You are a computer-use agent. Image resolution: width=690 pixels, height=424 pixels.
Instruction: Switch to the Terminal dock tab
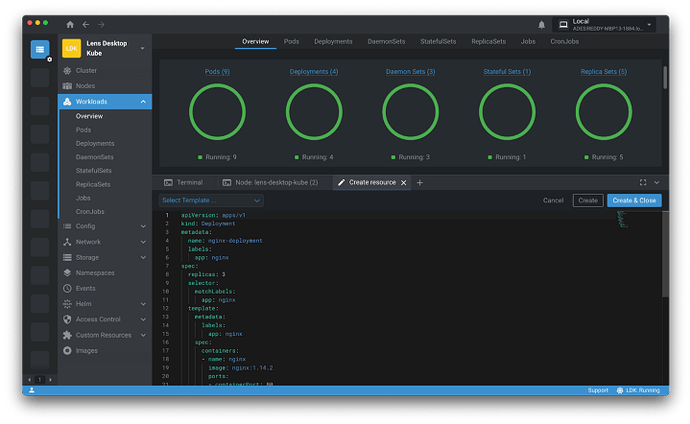click(183, 183)
